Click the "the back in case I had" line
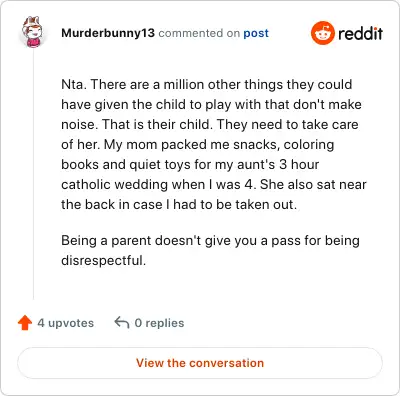 [179, 204]
